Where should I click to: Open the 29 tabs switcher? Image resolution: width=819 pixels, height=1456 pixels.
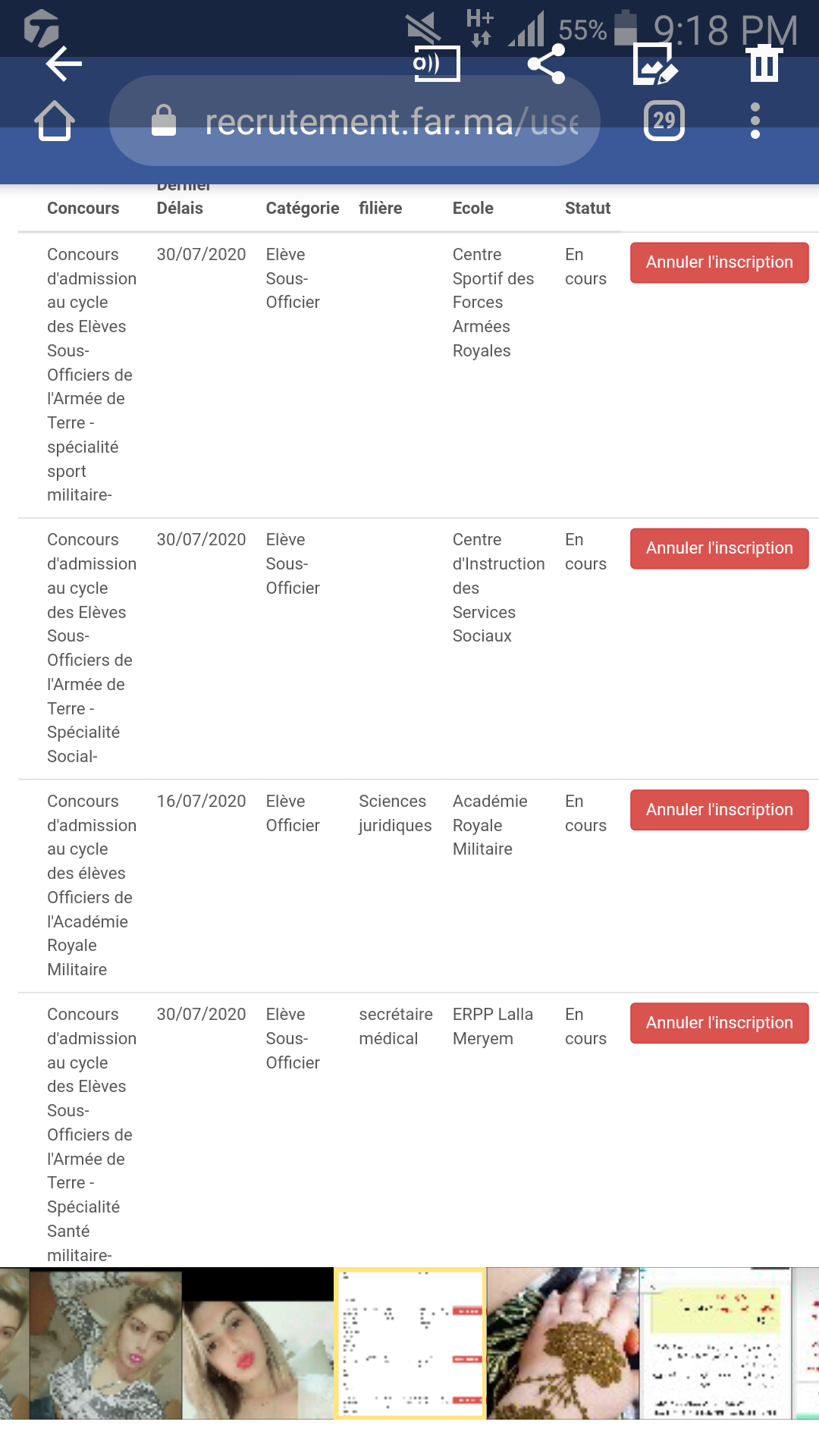coord(664,121)
